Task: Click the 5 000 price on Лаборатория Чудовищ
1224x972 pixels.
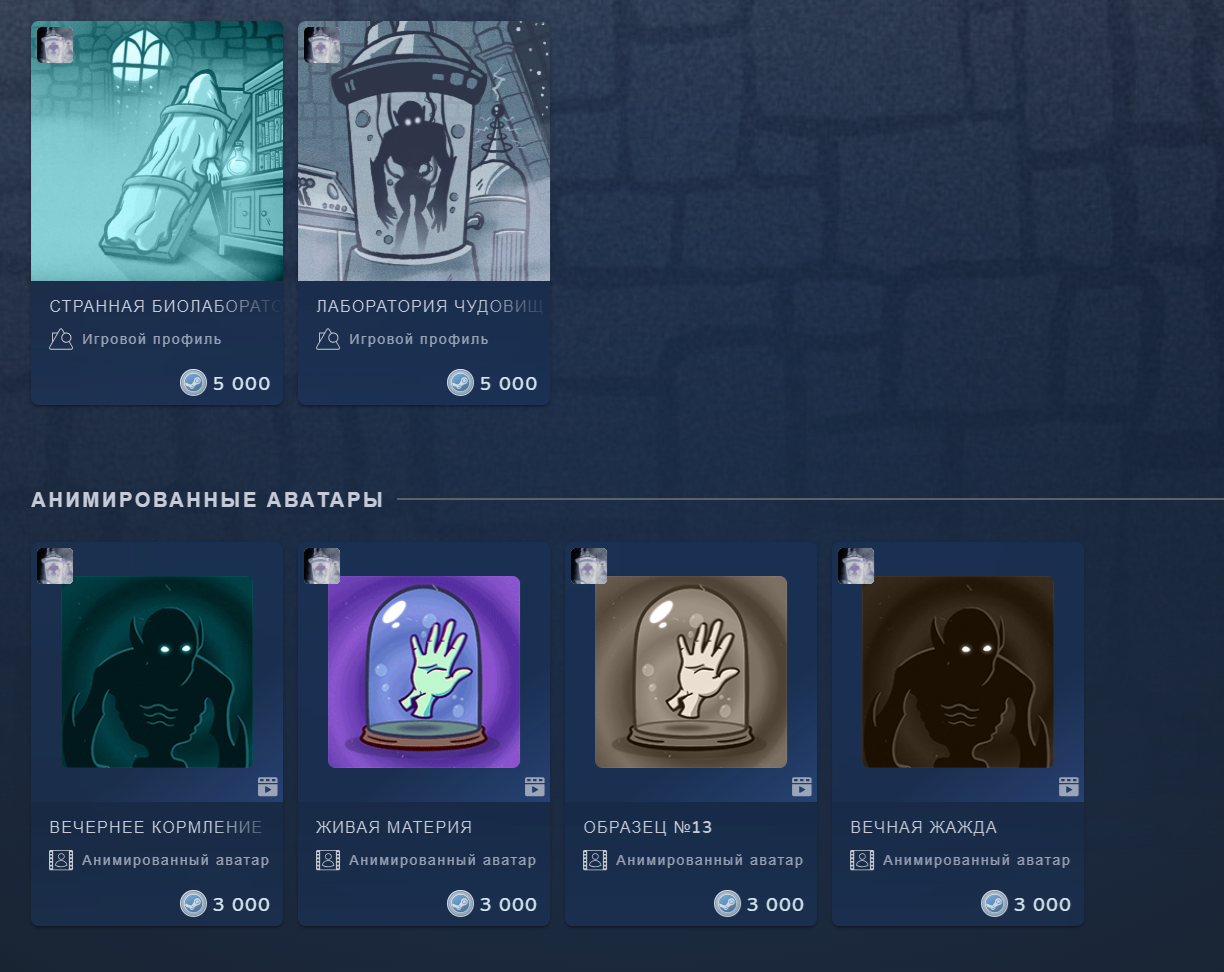Action: 509,383
